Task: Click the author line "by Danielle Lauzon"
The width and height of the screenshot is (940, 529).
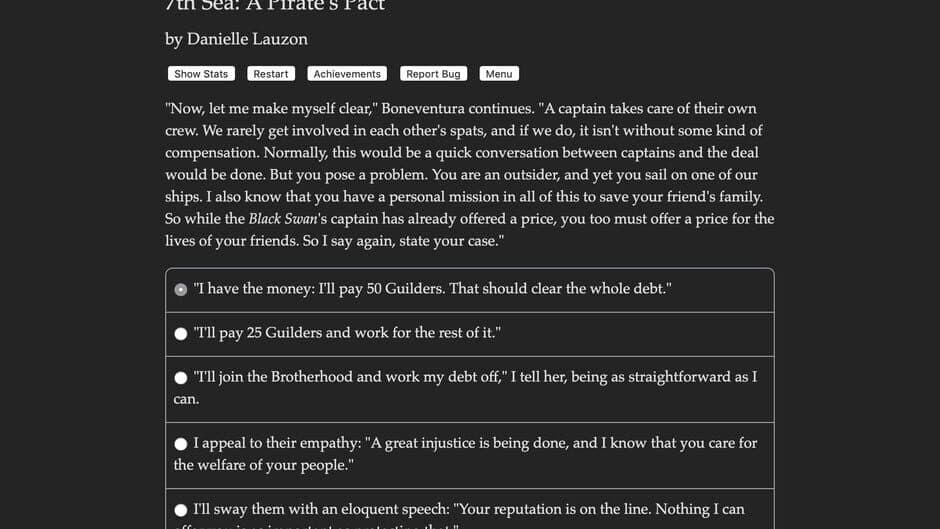Action: (x=236, y=39)
